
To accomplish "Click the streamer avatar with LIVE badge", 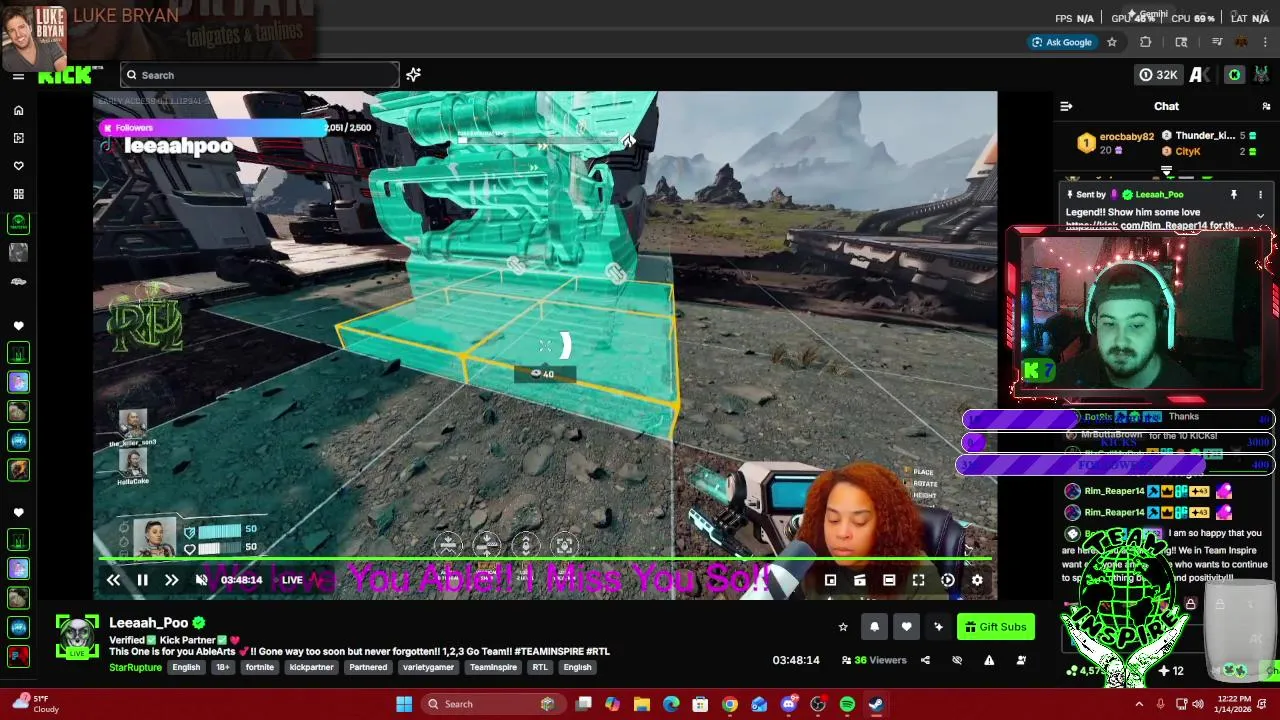I will [77, 637].
